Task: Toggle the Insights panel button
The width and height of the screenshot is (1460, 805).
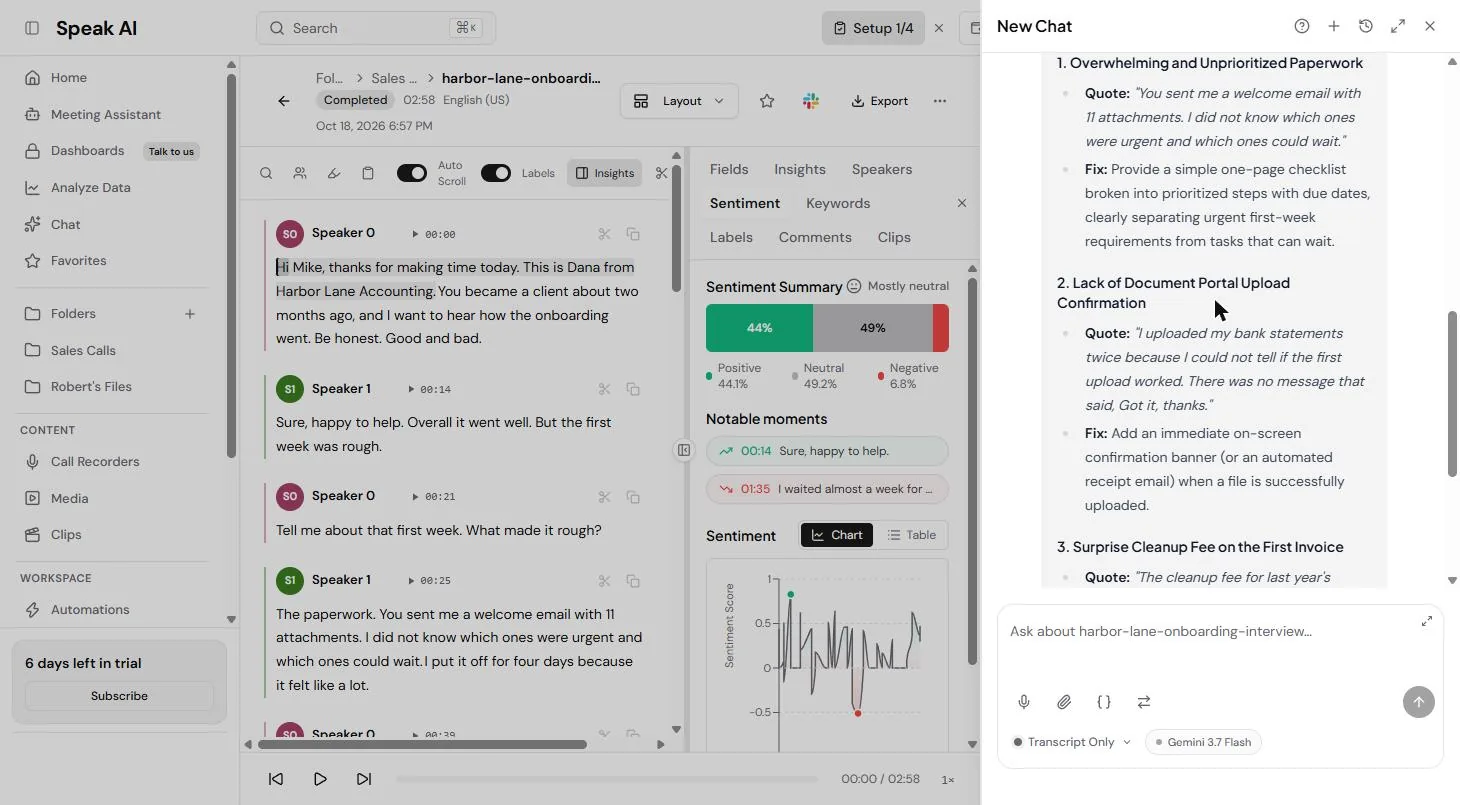Action: (605, 173)
